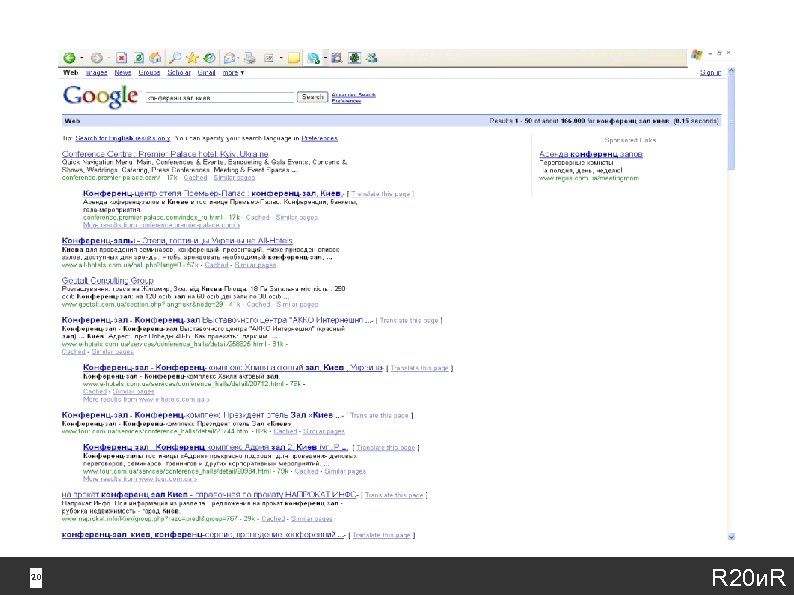This screenshot has width=794, height=595.
Task: Switch to News search tab
Action: pos(123,73)
